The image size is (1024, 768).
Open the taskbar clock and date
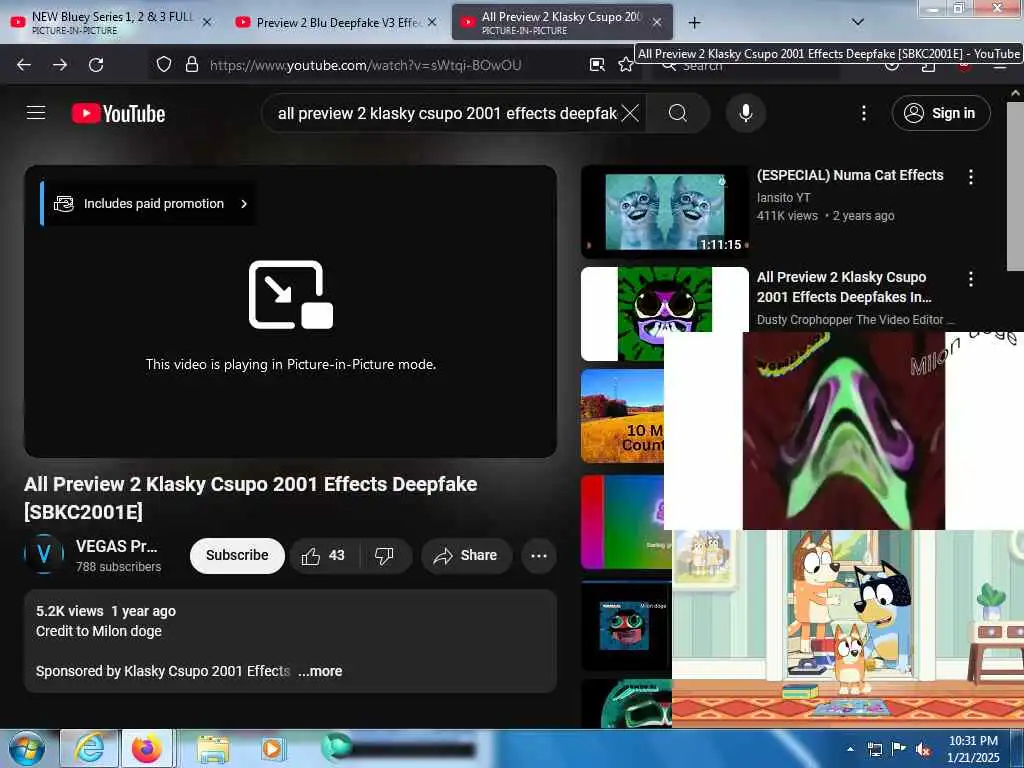point(973,749)
